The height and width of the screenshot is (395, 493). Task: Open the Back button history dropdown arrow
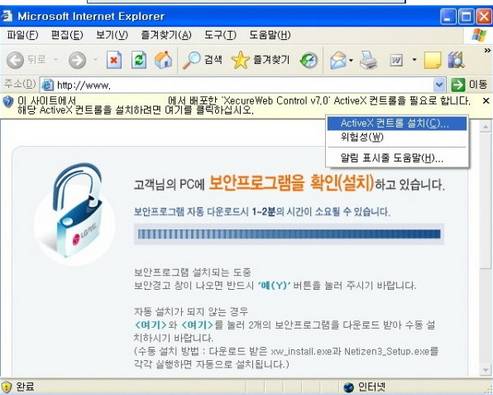click(x=56, y=60)
